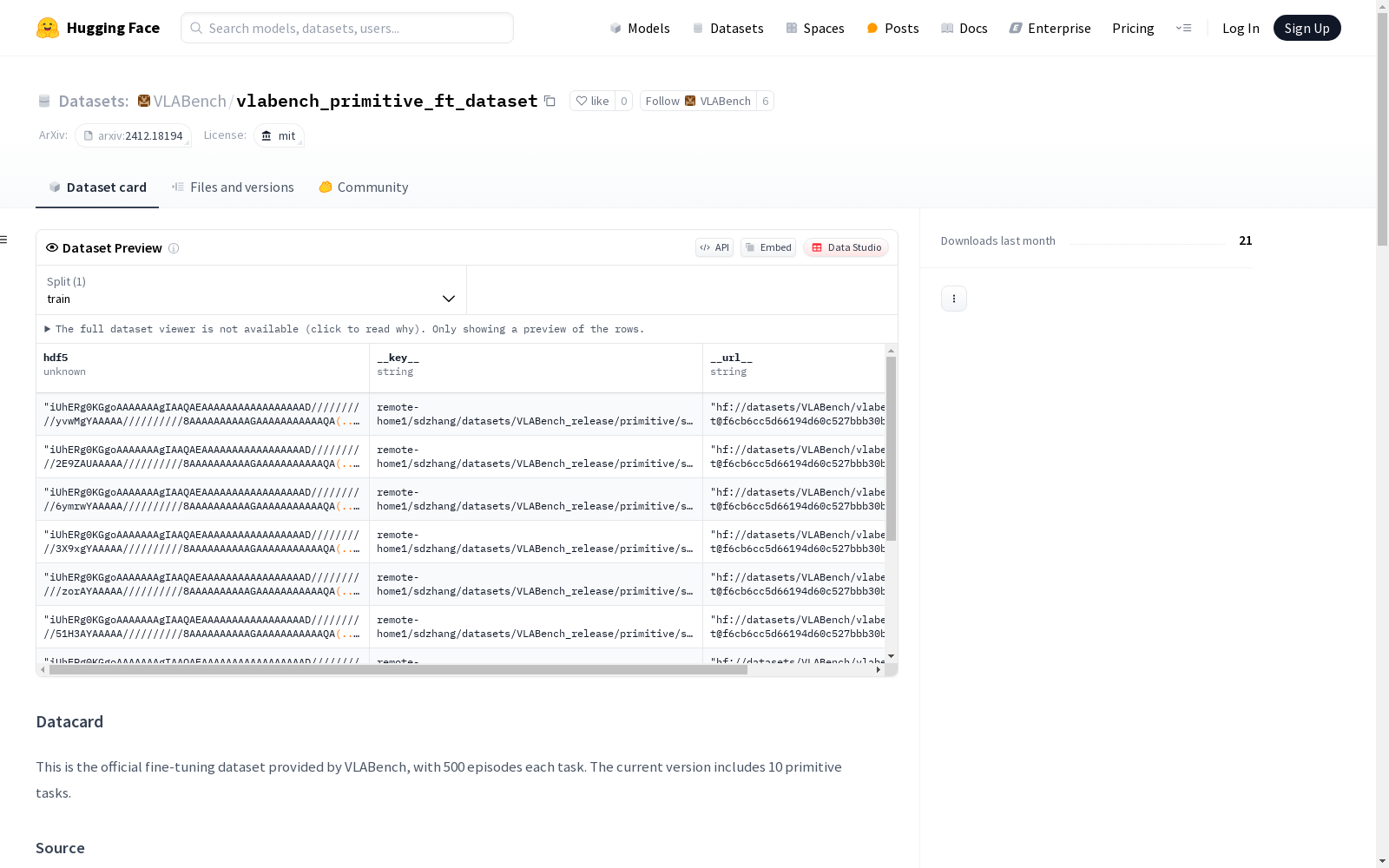Go to Datasets in top navigation

tap(727, 28)
